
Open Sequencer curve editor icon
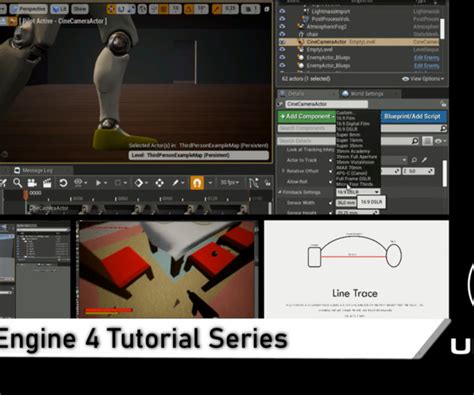click(253, 183)
